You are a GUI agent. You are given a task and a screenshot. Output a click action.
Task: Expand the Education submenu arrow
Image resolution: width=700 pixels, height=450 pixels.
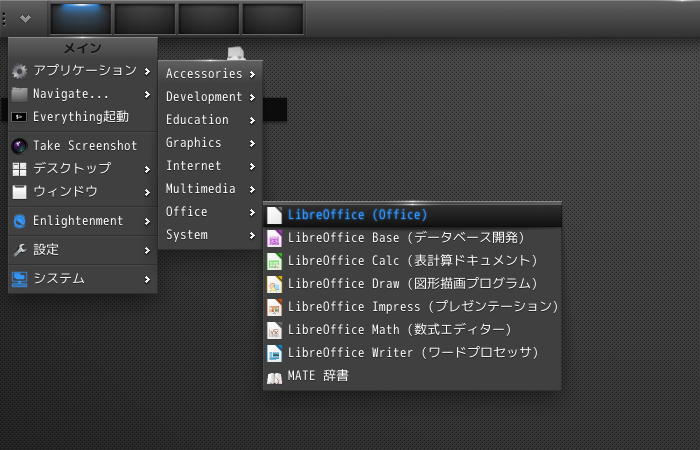tap(252, 120)
